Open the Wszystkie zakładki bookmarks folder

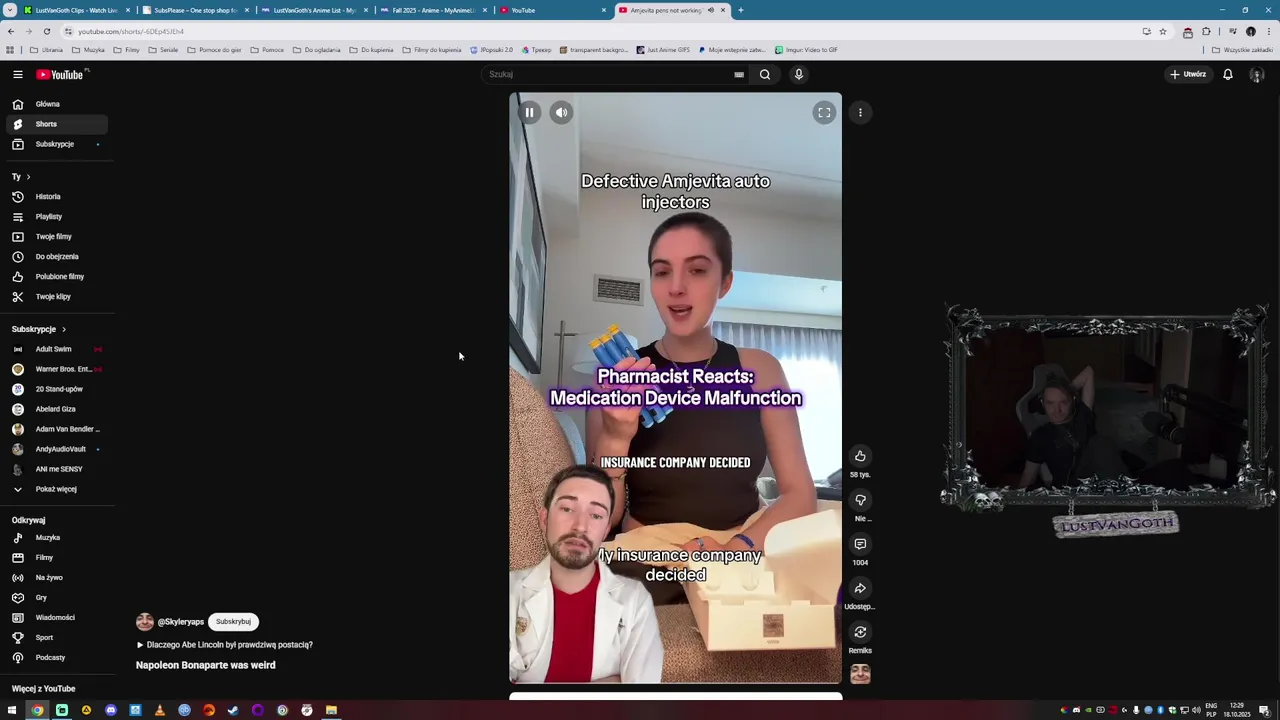1242,50
